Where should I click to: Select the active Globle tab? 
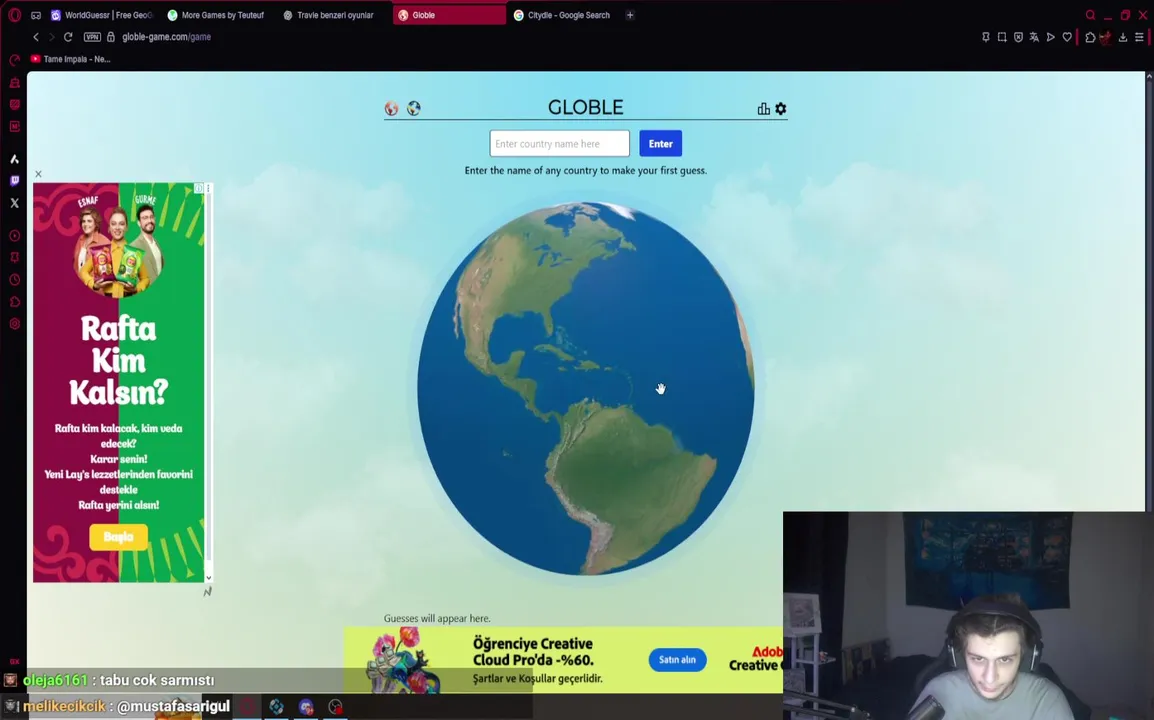449,15
